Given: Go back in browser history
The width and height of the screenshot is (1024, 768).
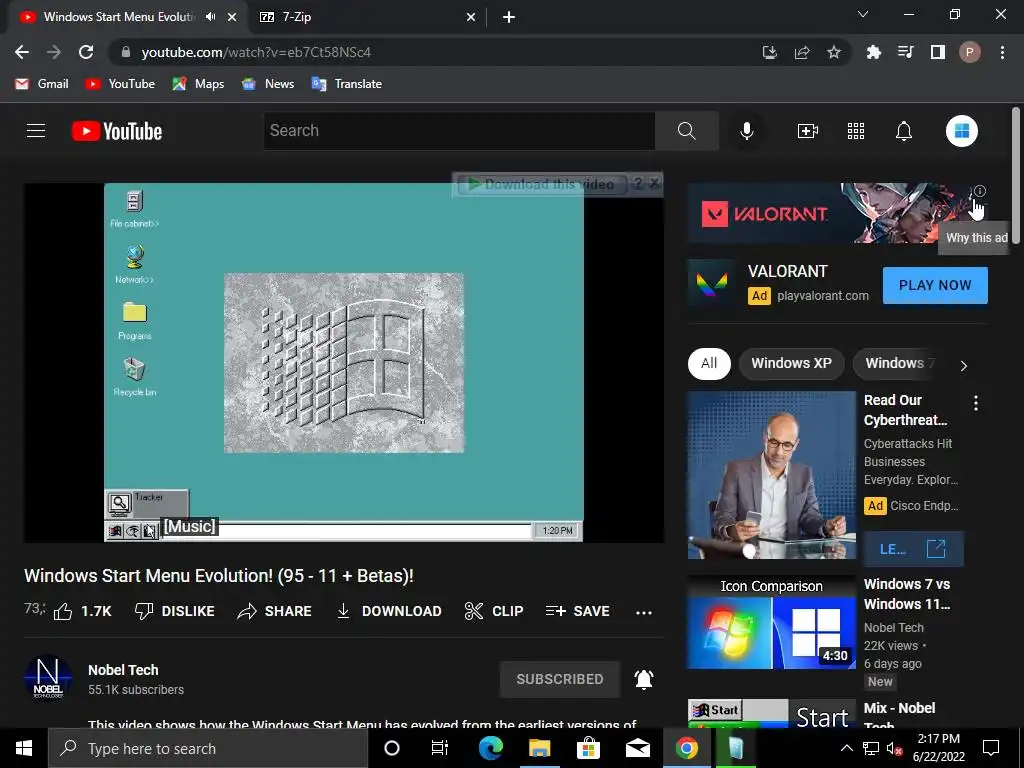Looking at the screenshot, I should point(22,52).
